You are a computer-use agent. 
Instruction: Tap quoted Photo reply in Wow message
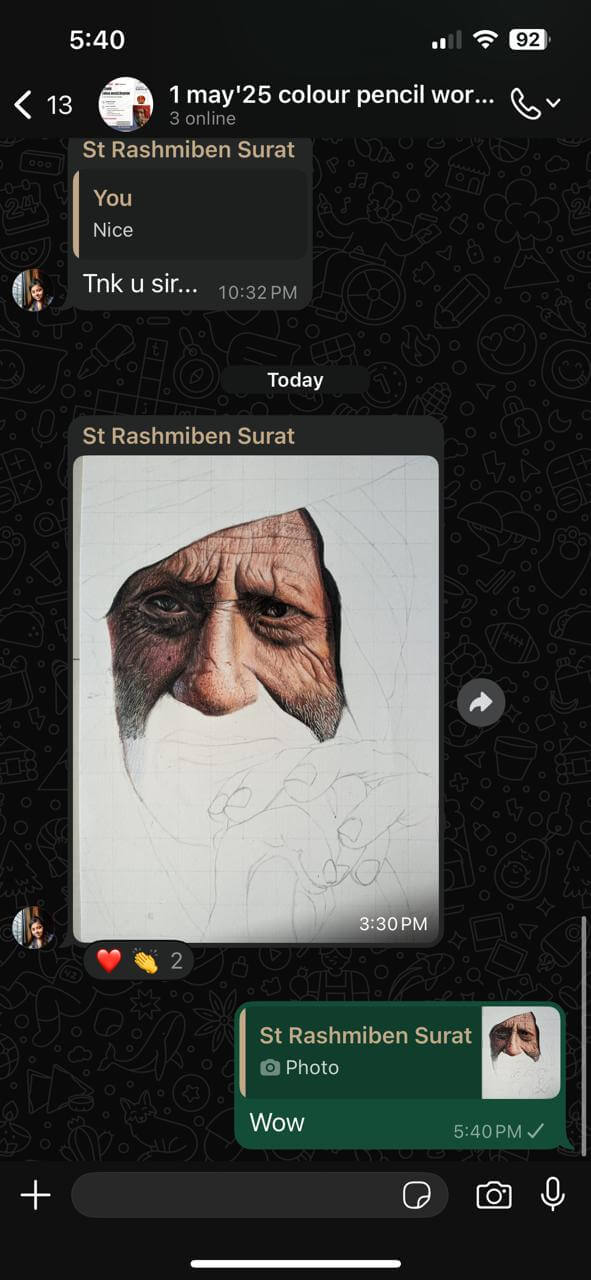pos(361,1052)
